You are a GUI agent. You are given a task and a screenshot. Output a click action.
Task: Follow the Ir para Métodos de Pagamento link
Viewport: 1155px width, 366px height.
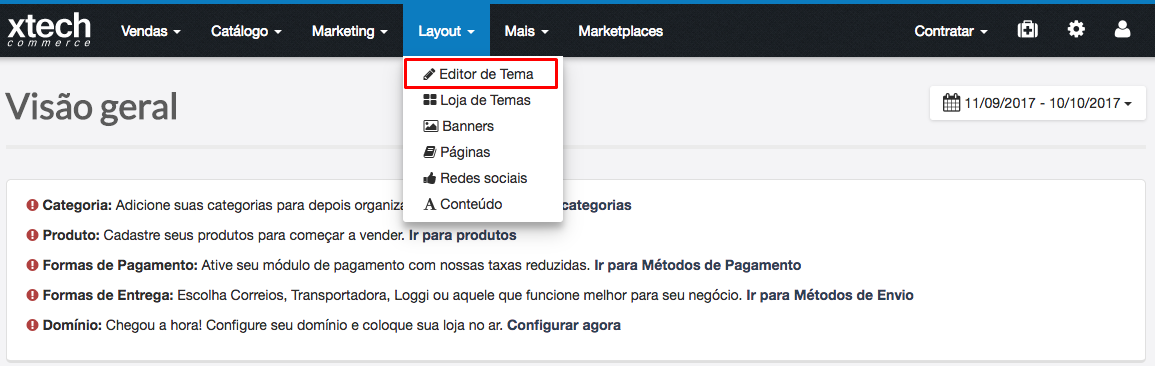click(698, 264)
